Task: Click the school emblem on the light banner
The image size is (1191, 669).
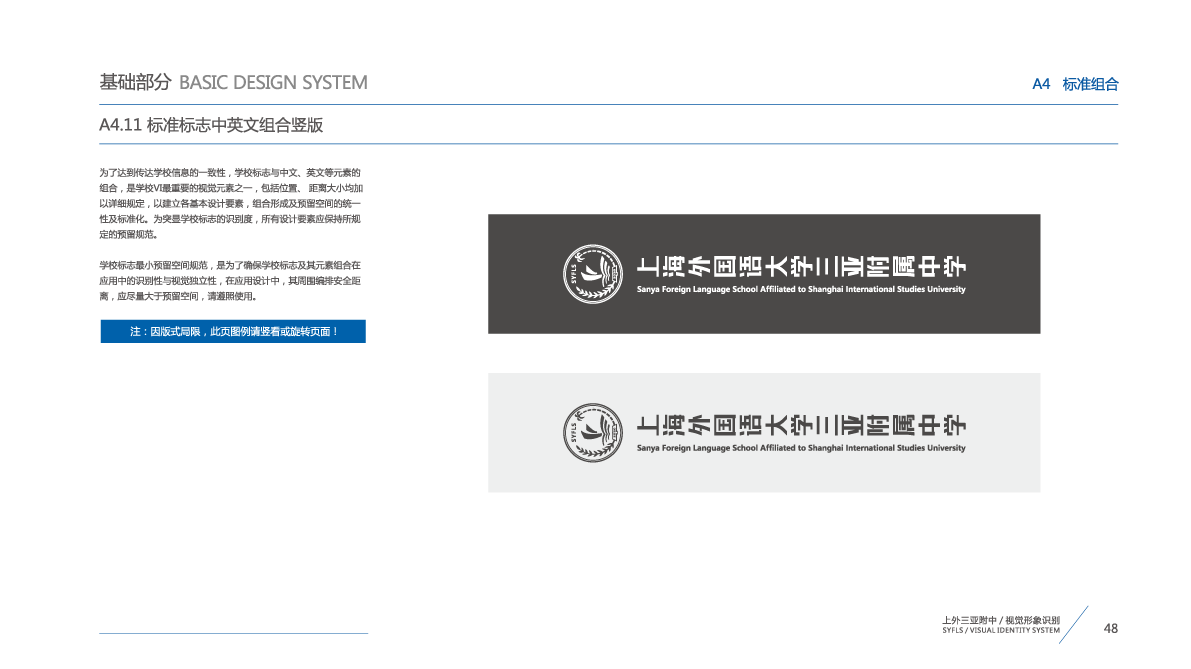Action: pyautogui.click(x=592, y=433)
